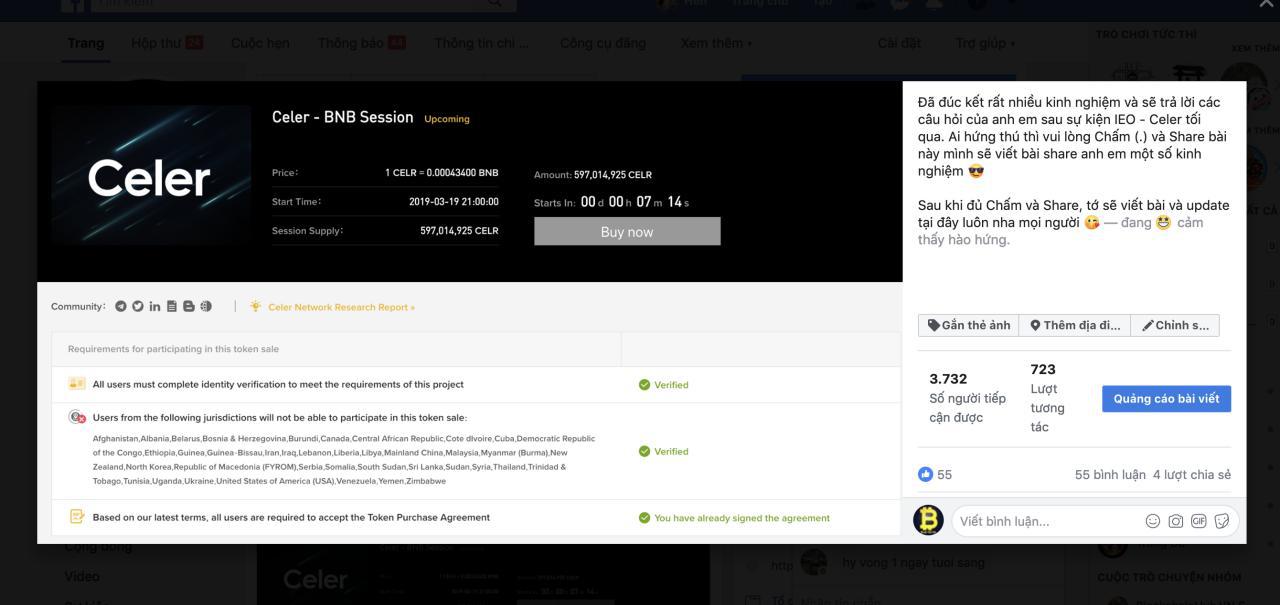Click Thêm địa điểm add location button
Screen dimensions: 1280x605
pyautogui.click(x=1075, y=325)
